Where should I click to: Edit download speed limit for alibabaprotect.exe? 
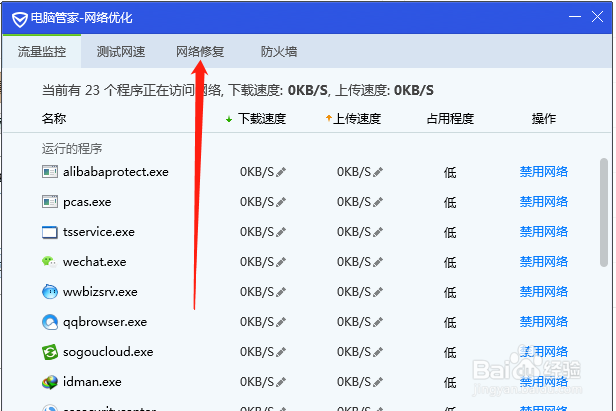pyautogui.click(x=281, y=172)
